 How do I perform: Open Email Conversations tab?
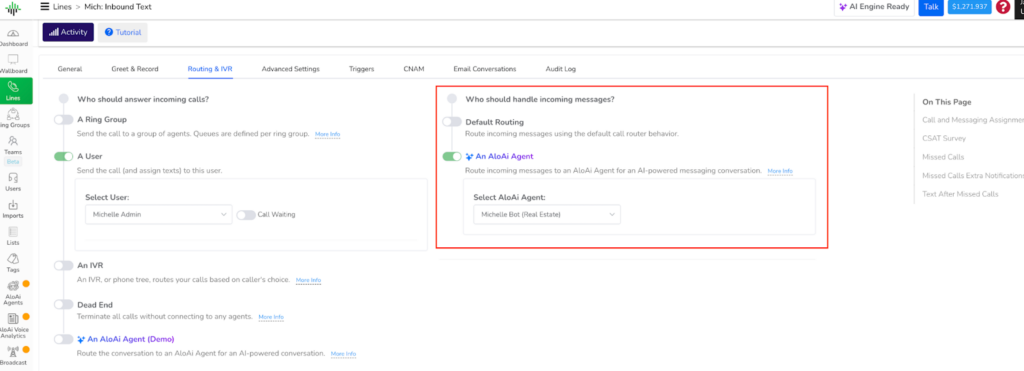(x=485, y=69)
